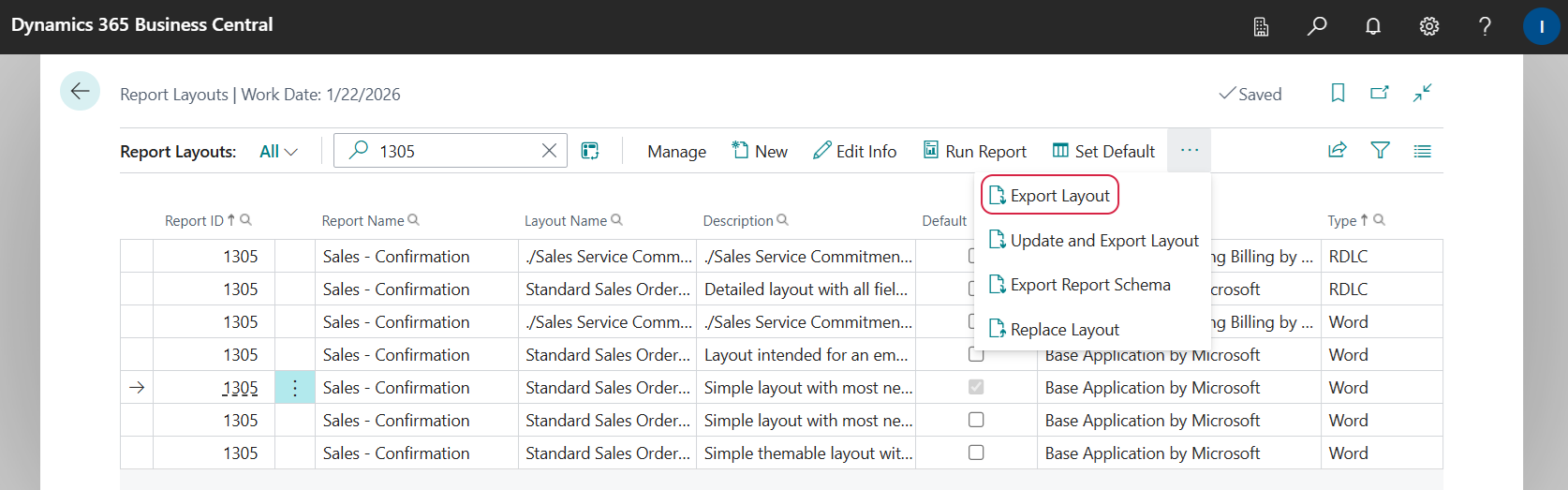
Task: Click 'Detailed layout with all fiel...' description
Action: coord(806,290)
